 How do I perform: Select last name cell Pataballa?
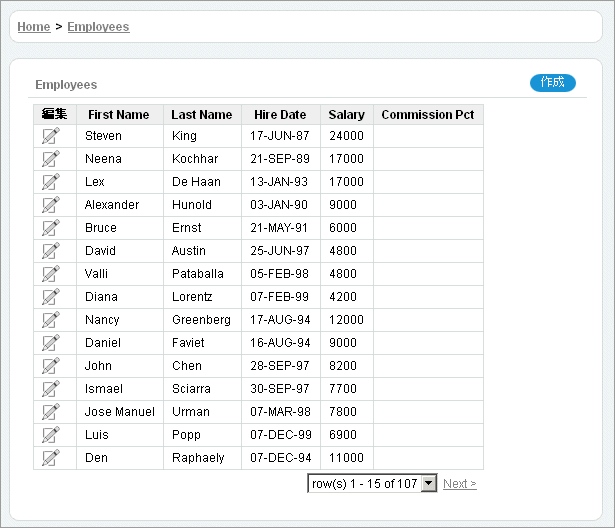(198, 274)
